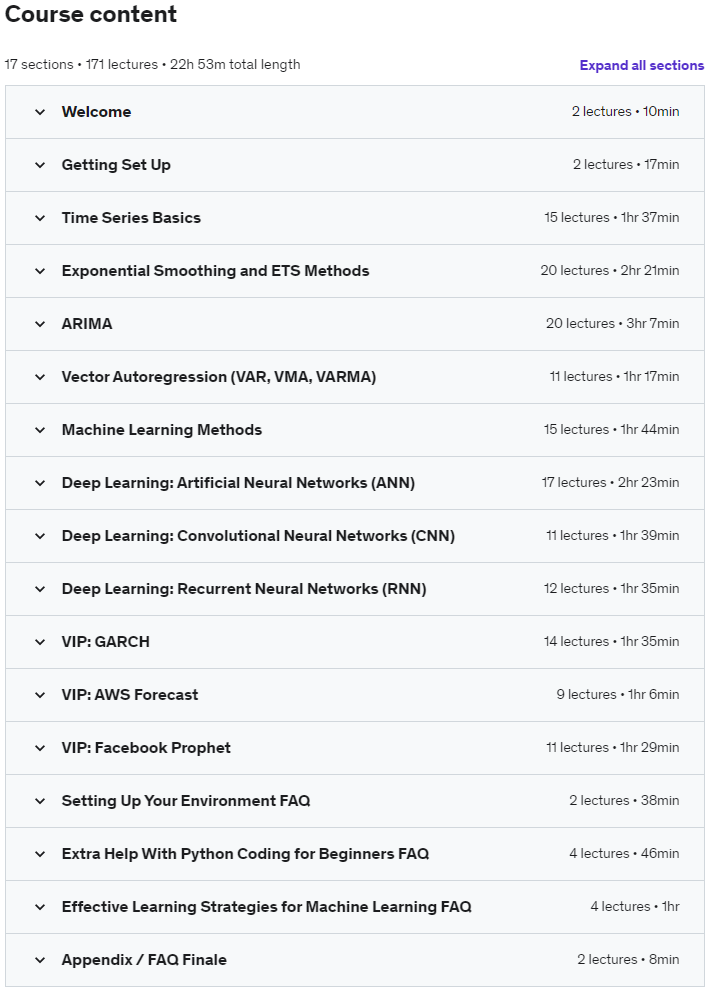Expand the VIP: GARCH chevron

click(40, 642)
